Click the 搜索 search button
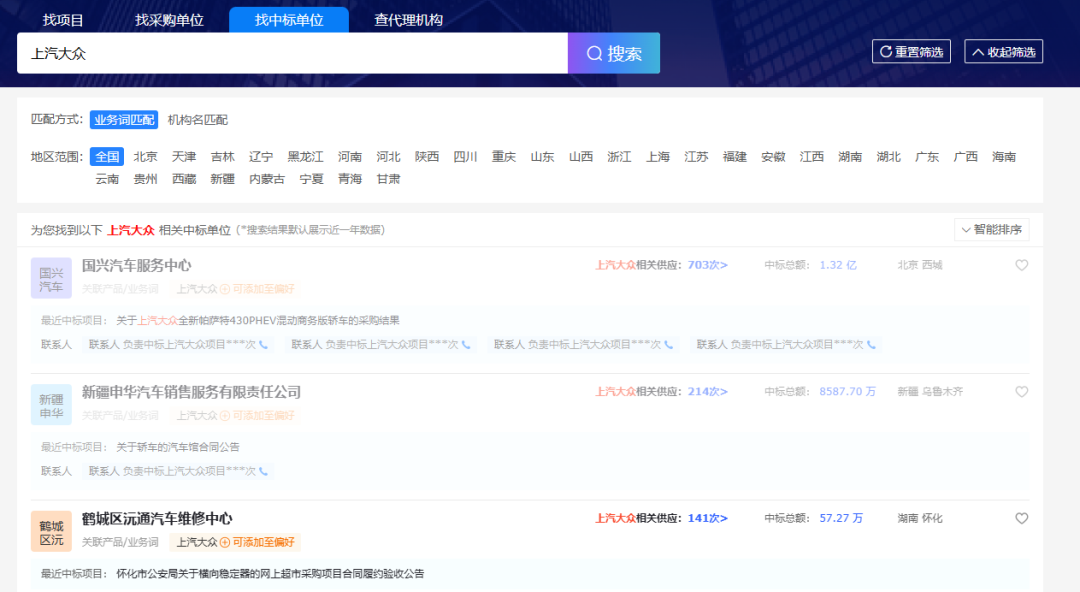 coord(614,53)
